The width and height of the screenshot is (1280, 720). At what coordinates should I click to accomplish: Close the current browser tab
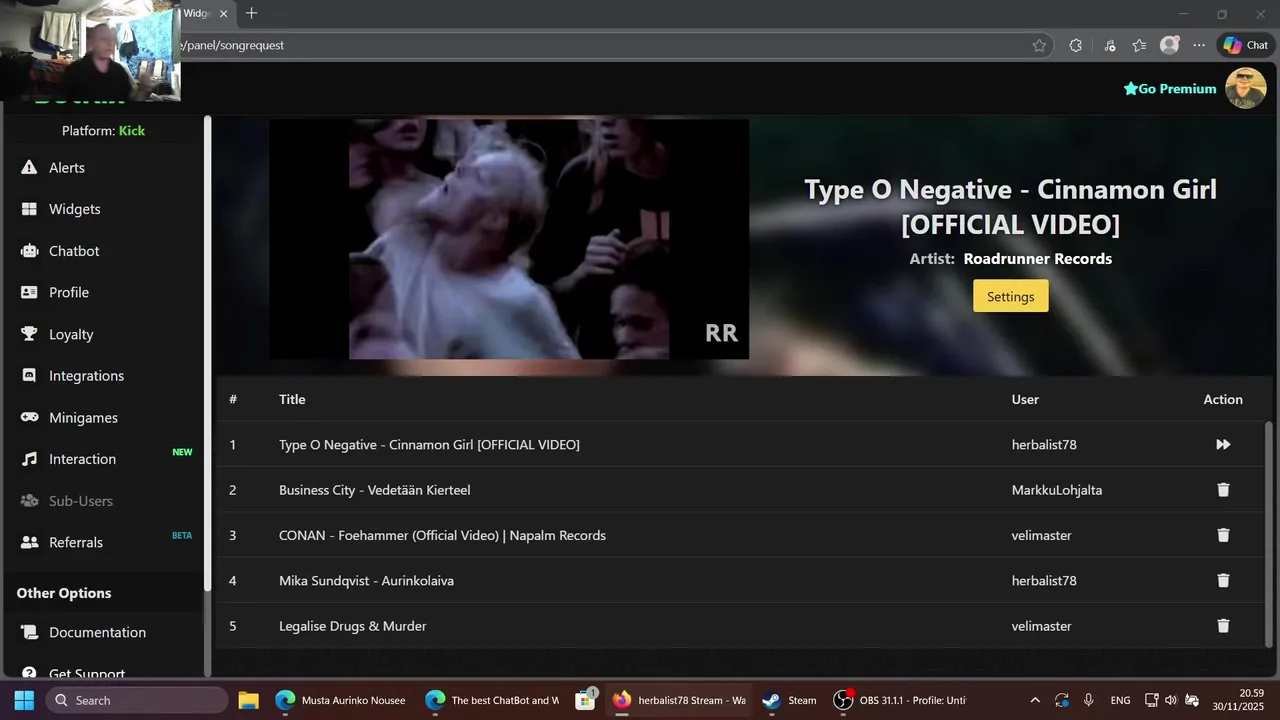click(x=224, y=14)
